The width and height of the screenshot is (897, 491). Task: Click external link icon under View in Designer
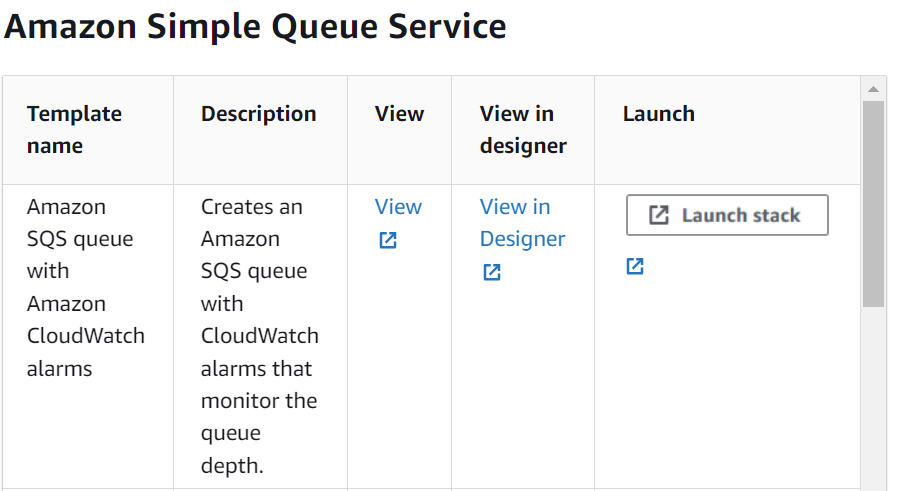492,272
